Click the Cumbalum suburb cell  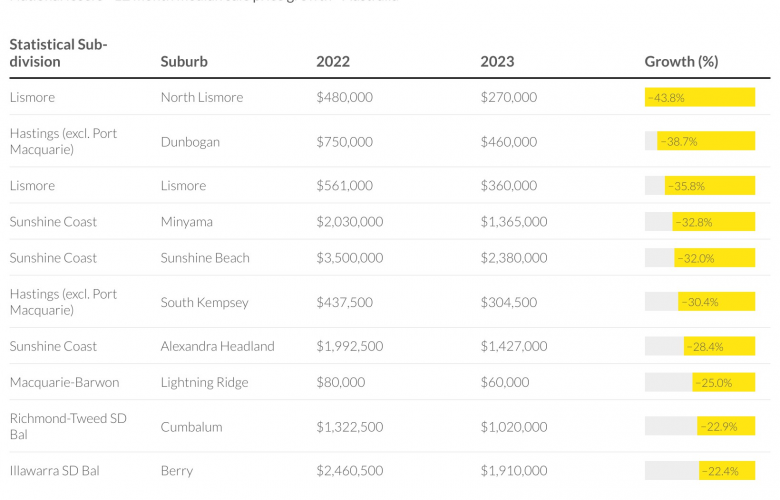[x=190, y=427]
